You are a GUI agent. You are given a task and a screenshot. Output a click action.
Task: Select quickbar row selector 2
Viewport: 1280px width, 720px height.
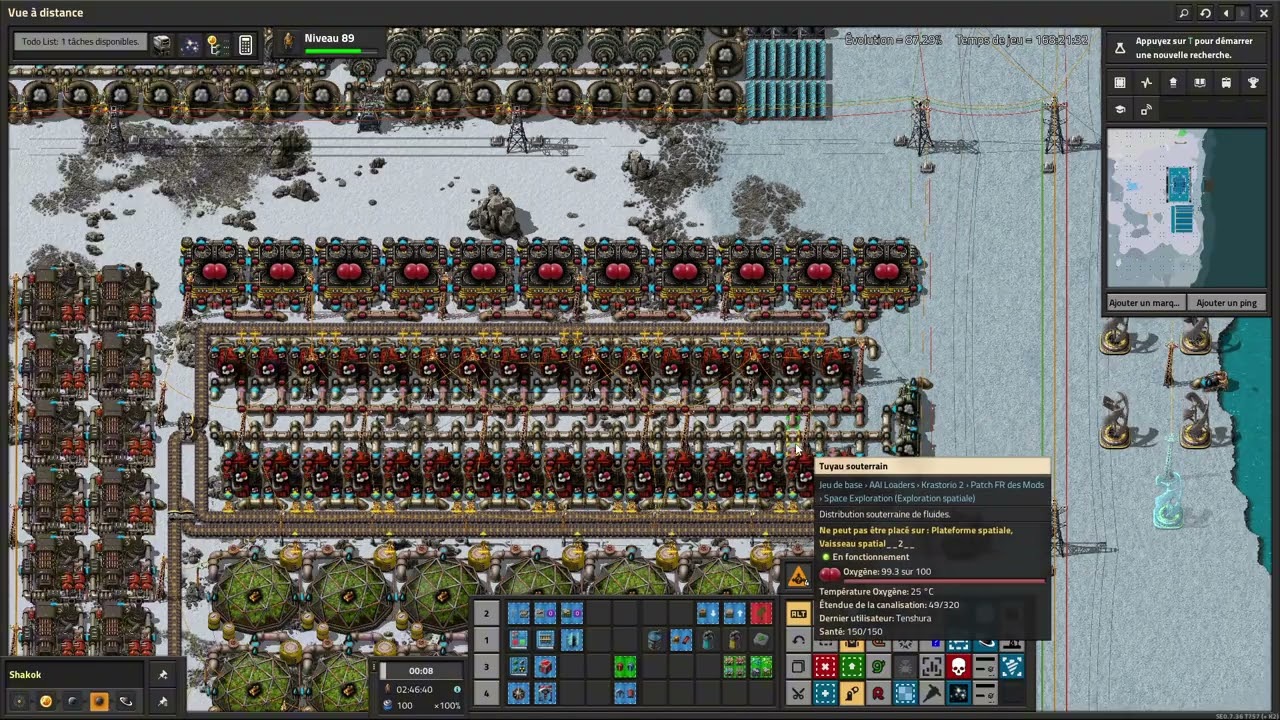point(486,613)
